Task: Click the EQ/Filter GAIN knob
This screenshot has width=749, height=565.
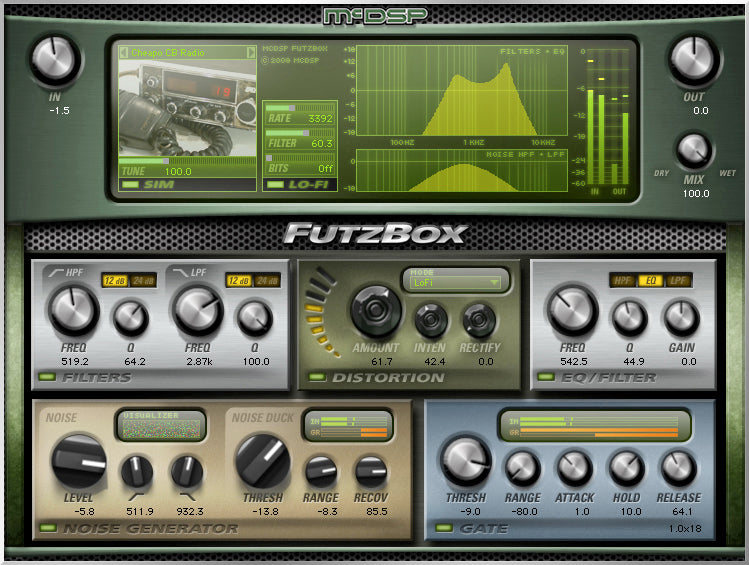Action: click(683, 319)
